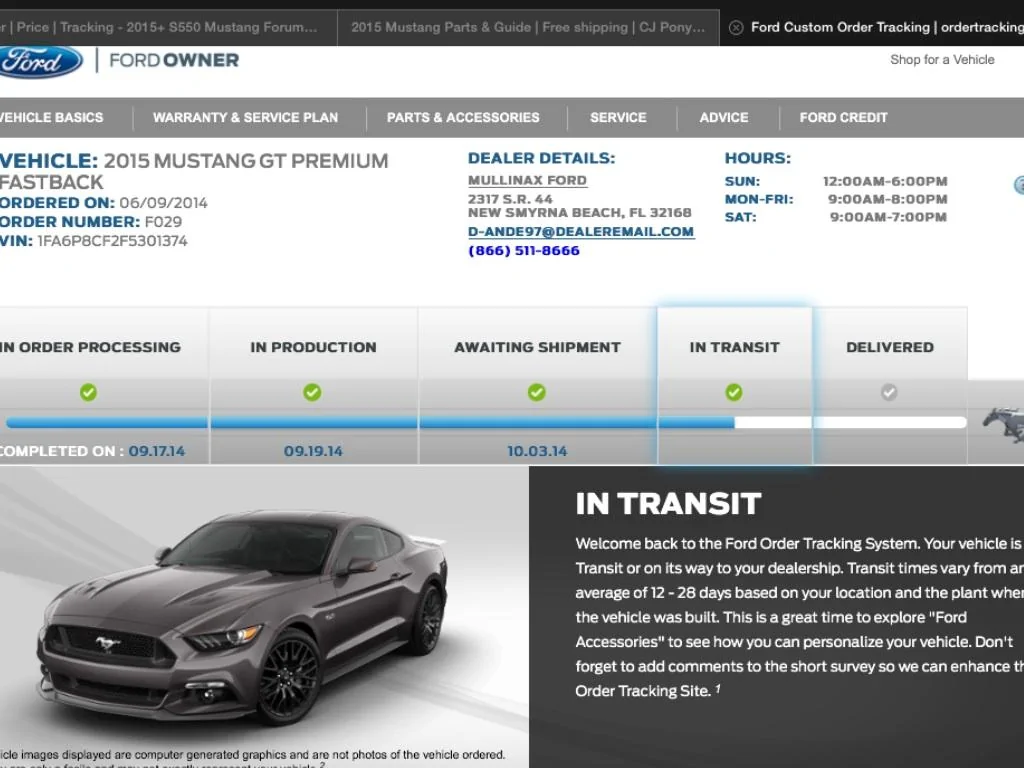The image size is (1024, 768).
Task: Click the order number F029
Action: 163,222
